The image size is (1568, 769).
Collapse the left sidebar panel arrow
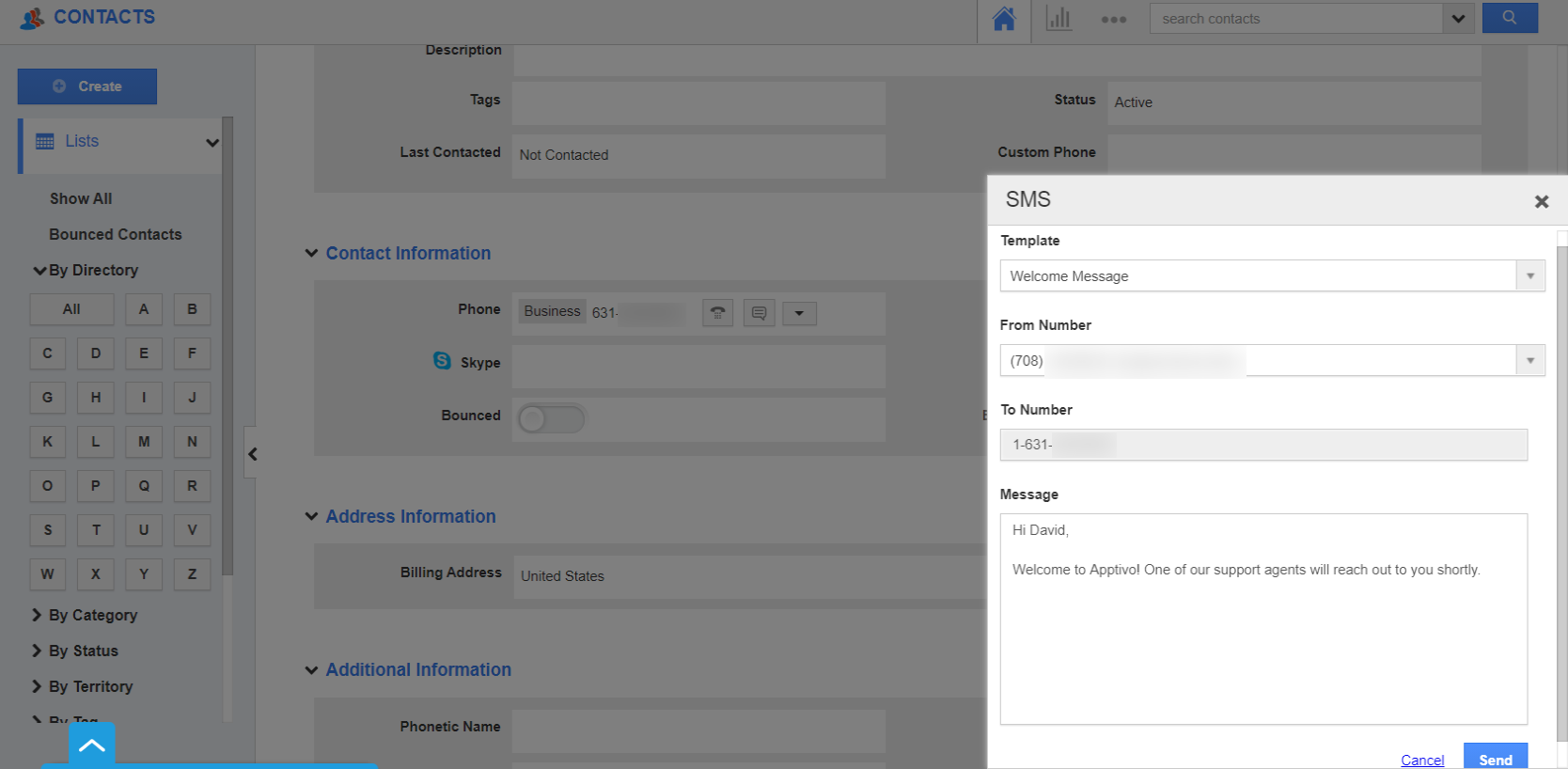click(252, 454)
